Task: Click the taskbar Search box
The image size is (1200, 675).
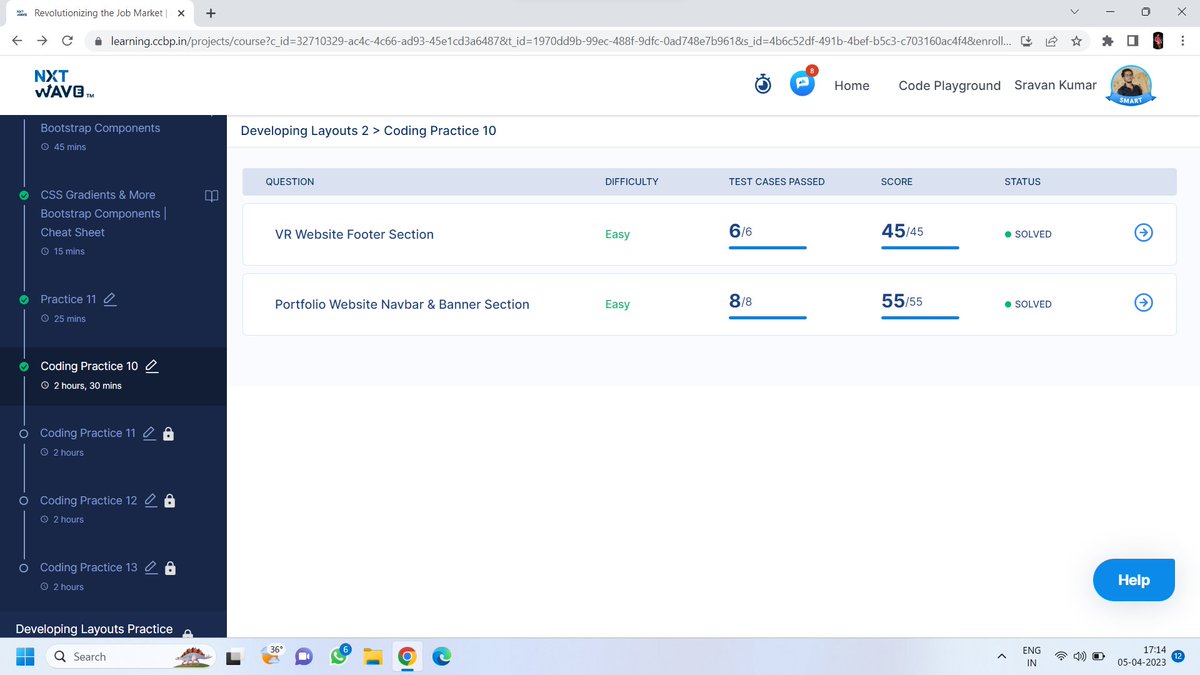Action: 132,656
